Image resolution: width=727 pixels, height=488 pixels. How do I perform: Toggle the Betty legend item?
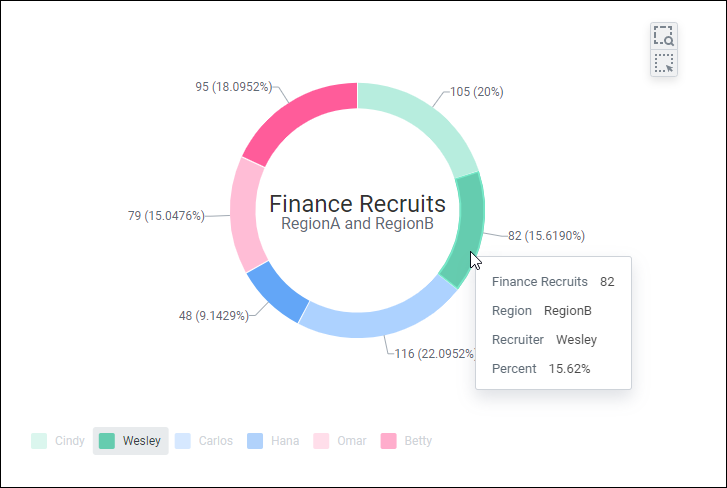[x=407, y=441]
